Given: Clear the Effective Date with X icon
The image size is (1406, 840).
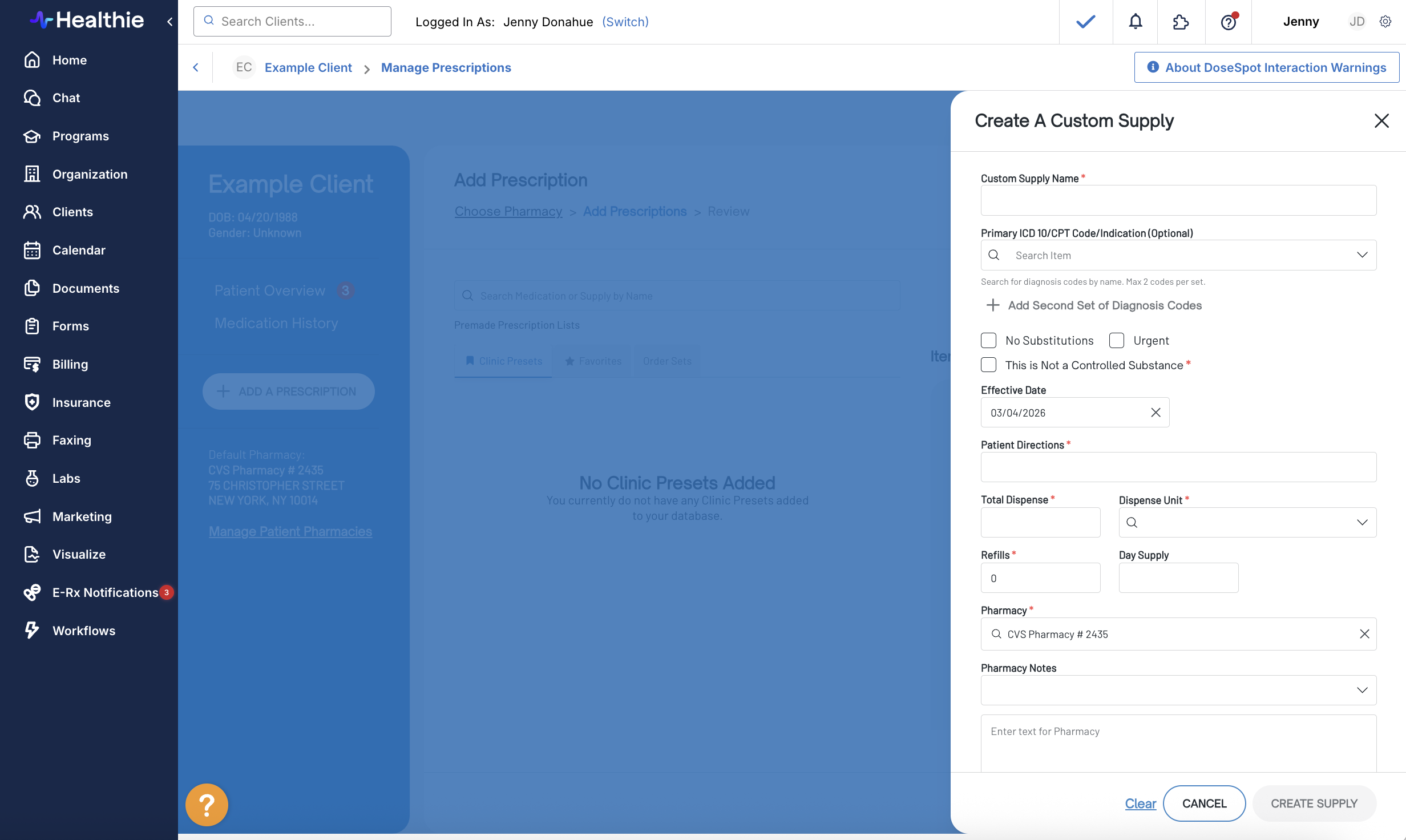Looking at the screenshot, I should pos(1155,412).
